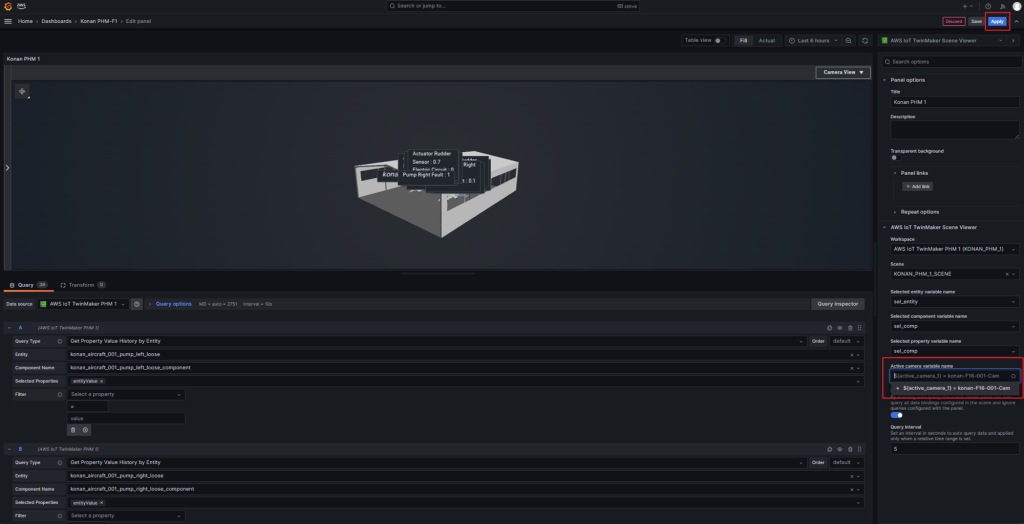Select the Actual view mode

[x=767, y=41]
